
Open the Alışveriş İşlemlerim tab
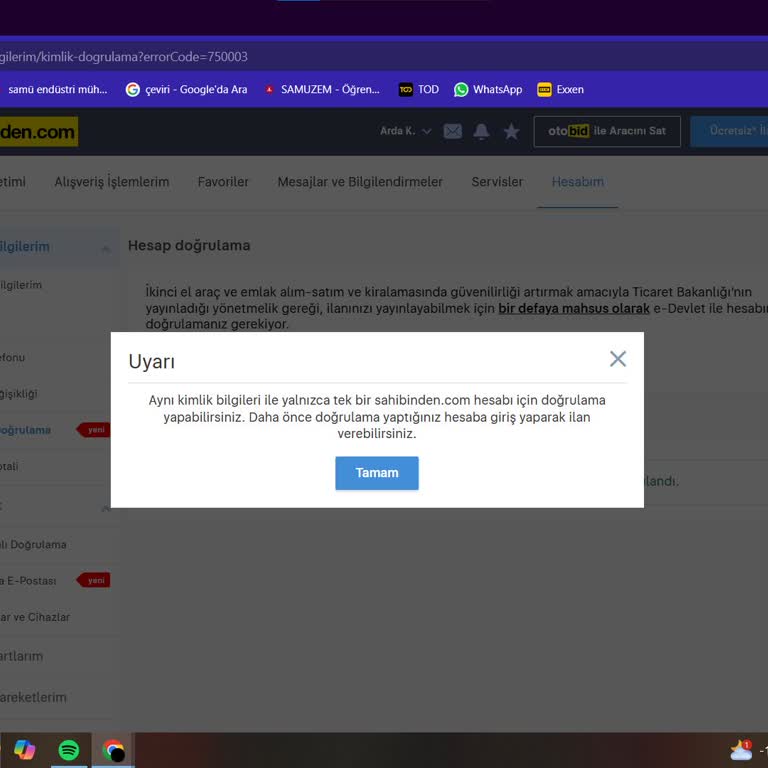click(112, 182)
